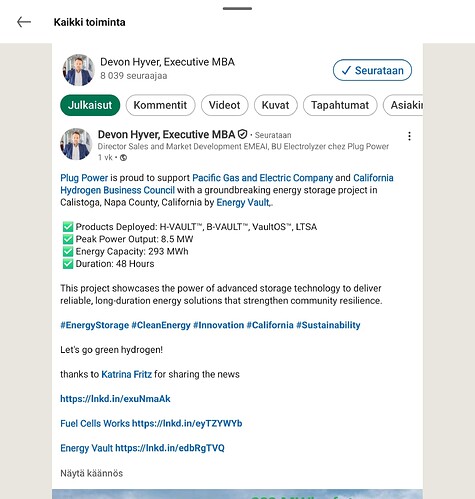
Task: Open the post author name Devon Hyver, Executive MBA
Action: [166, 134]
